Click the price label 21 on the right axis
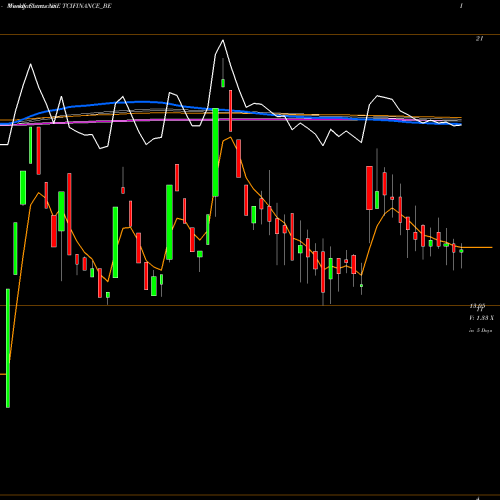This screenshot has width=500, height=500. click(479, 39)
